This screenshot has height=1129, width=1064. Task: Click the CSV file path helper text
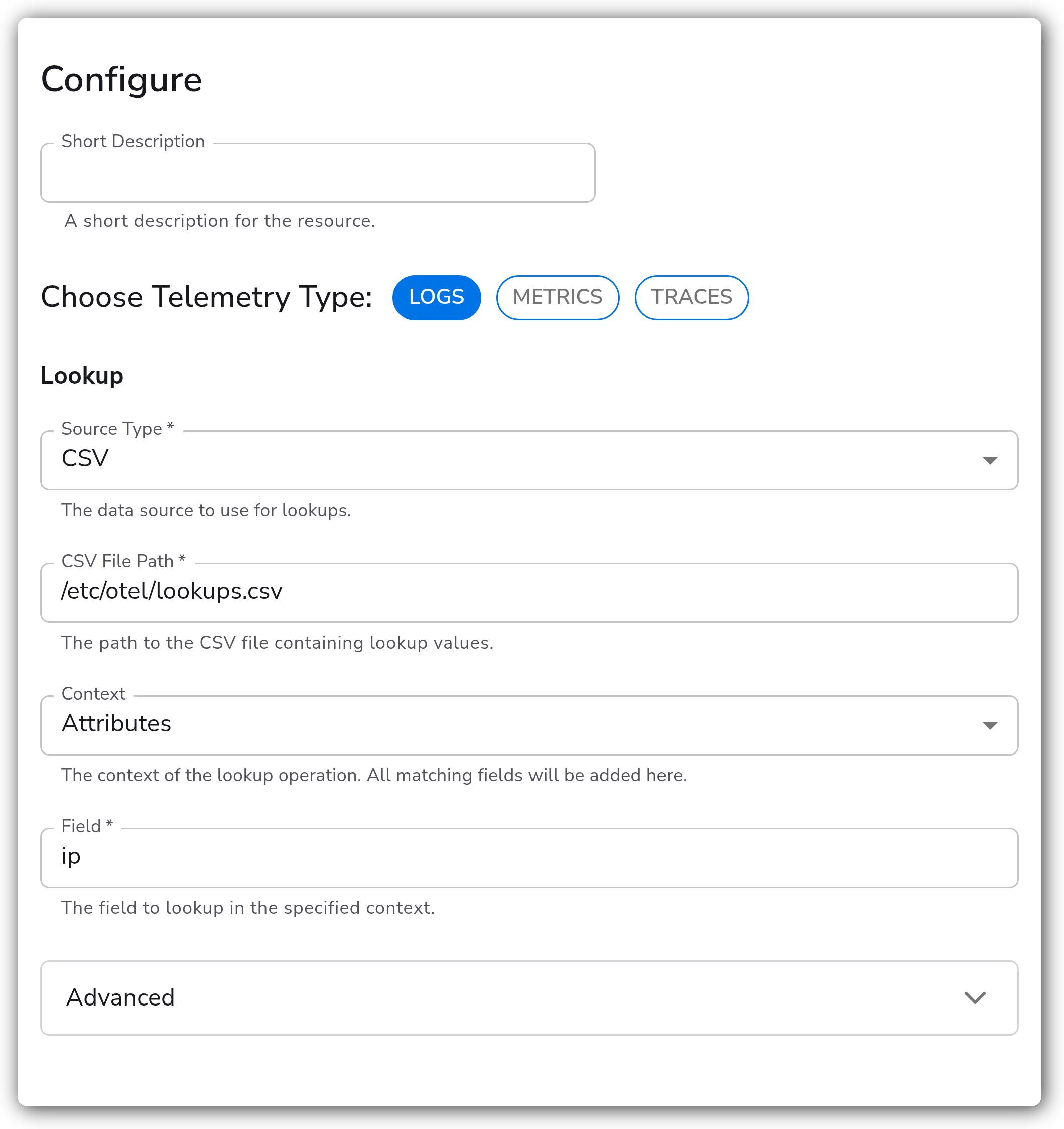277,642
